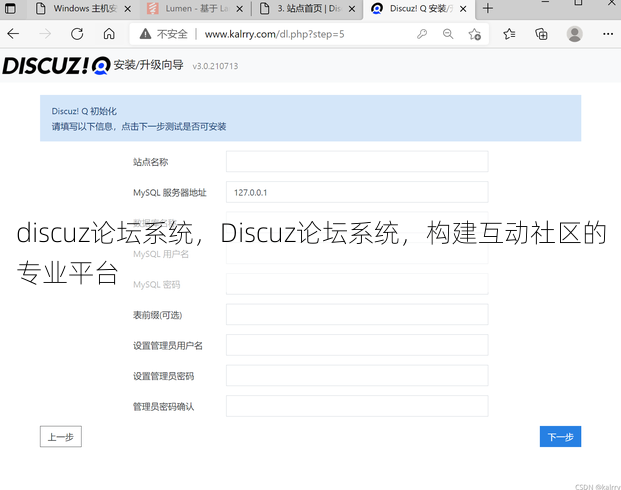The height and width of the screenshot is (490, 621).
Task: Focus the 设置管理员密码 field
Action: (357, 376)
